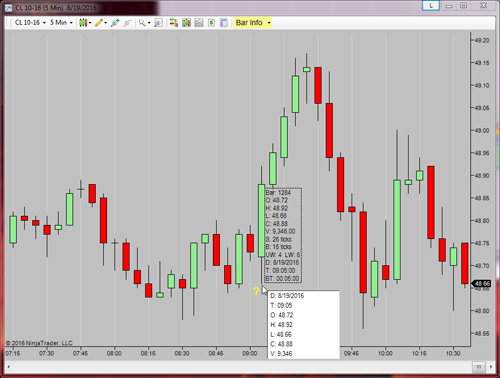The image size is (500, 378).
Task: Click the zoom-out chart icon
Action: coord(158,23)
